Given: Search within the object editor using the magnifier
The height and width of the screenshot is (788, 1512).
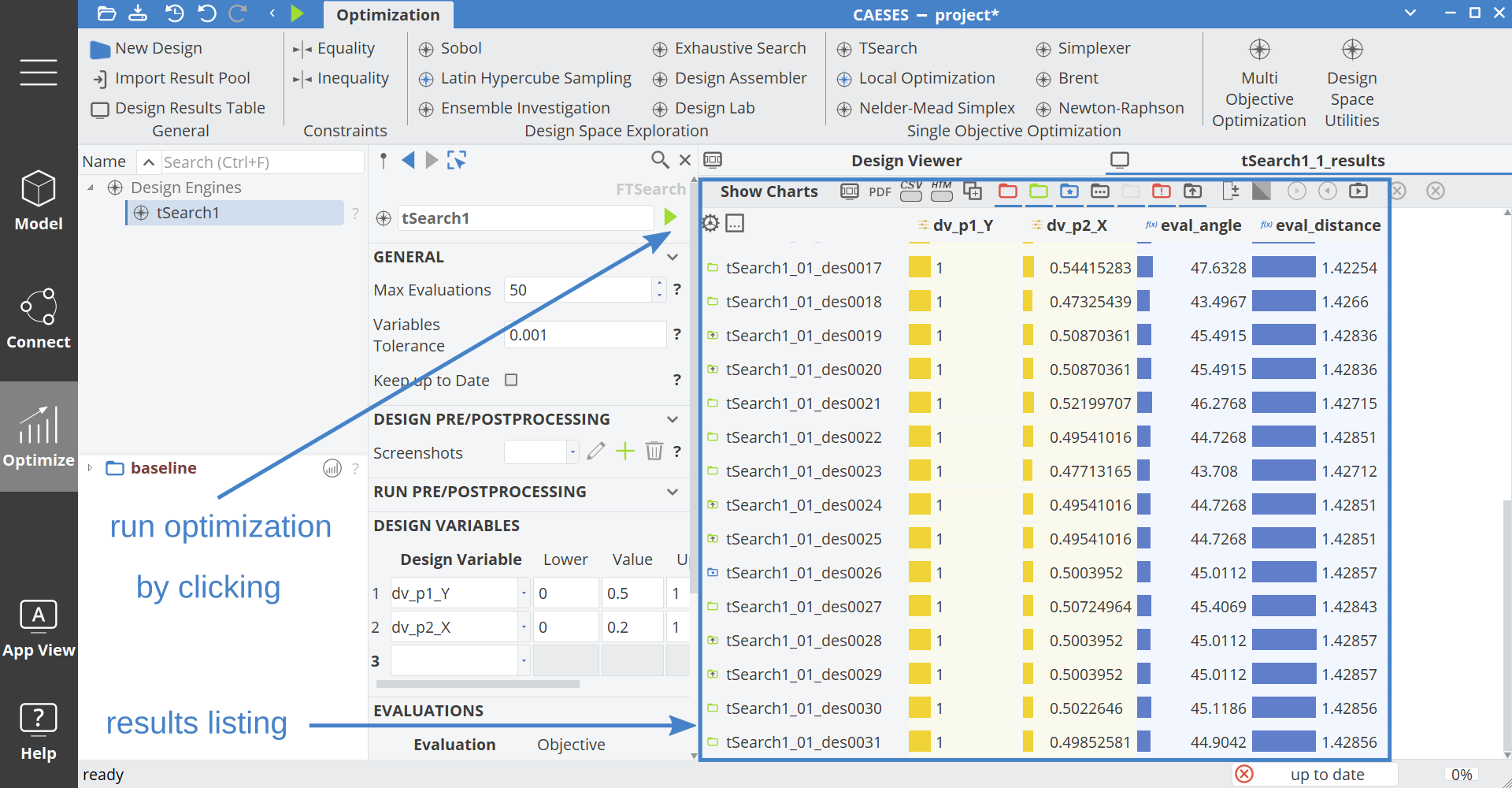Looking at the screenshot, I should pos(660,160).
